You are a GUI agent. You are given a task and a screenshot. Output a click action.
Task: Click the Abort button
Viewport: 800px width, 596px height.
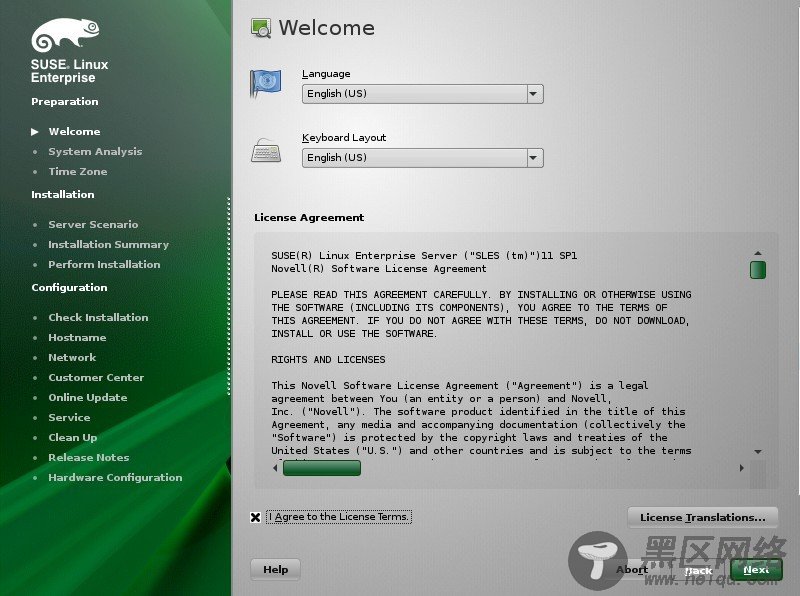tap(632, 569)
